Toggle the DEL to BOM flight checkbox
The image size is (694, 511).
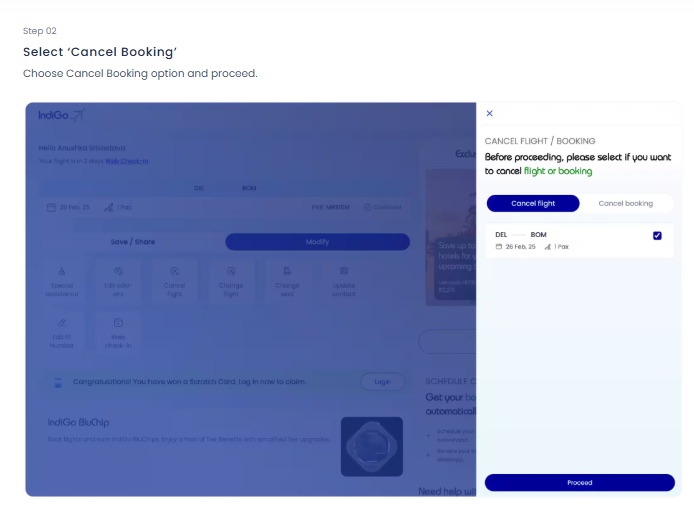657,236
